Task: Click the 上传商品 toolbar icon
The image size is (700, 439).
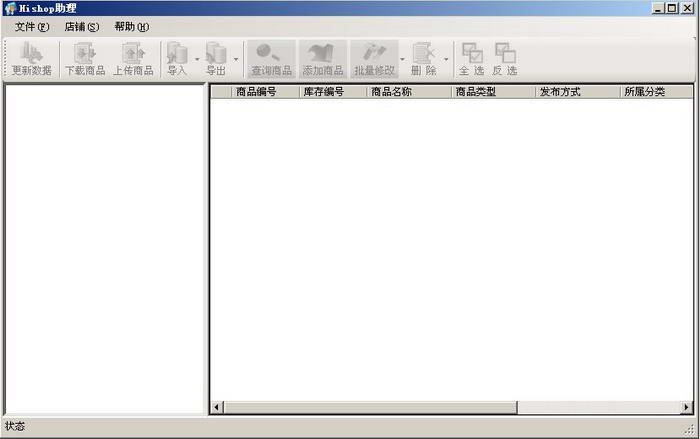Action: (x=133, y=59)
